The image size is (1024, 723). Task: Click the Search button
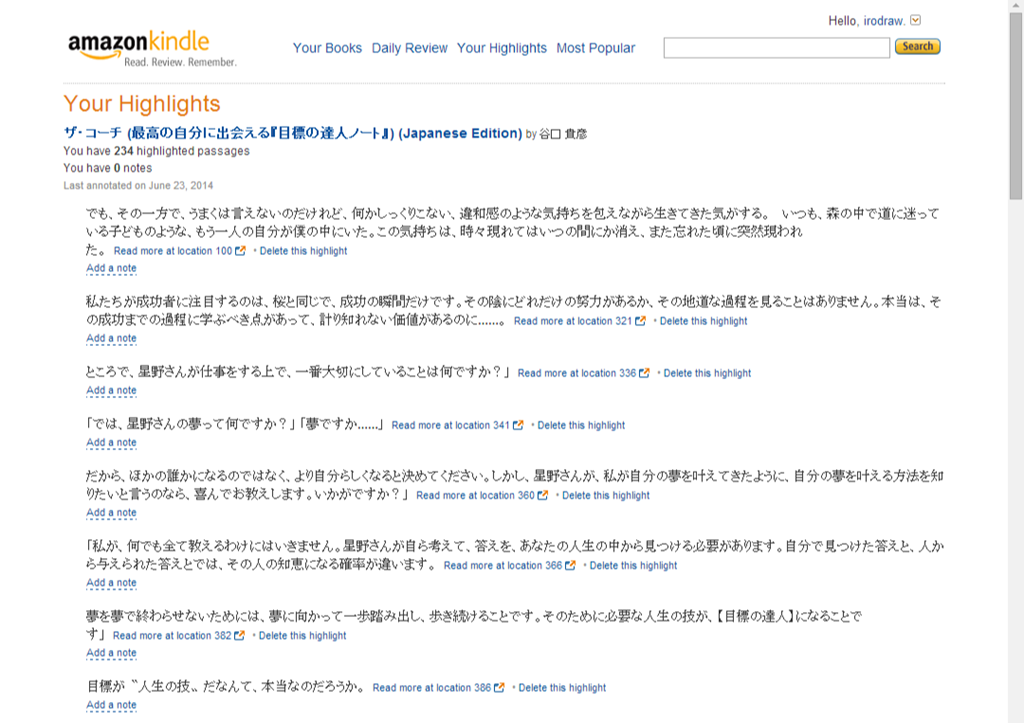pos(918,46)
